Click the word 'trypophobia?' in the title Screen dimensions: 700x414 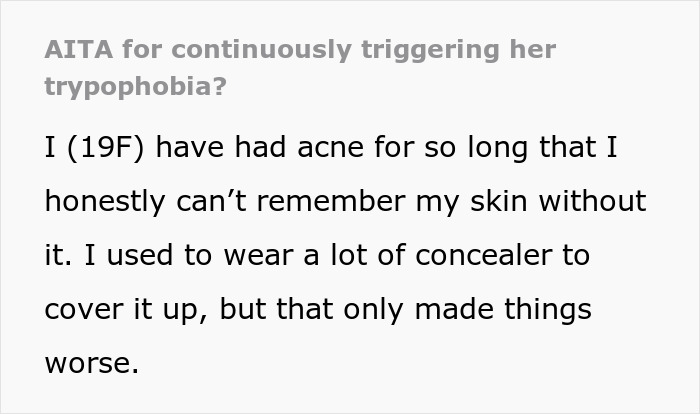136,87
